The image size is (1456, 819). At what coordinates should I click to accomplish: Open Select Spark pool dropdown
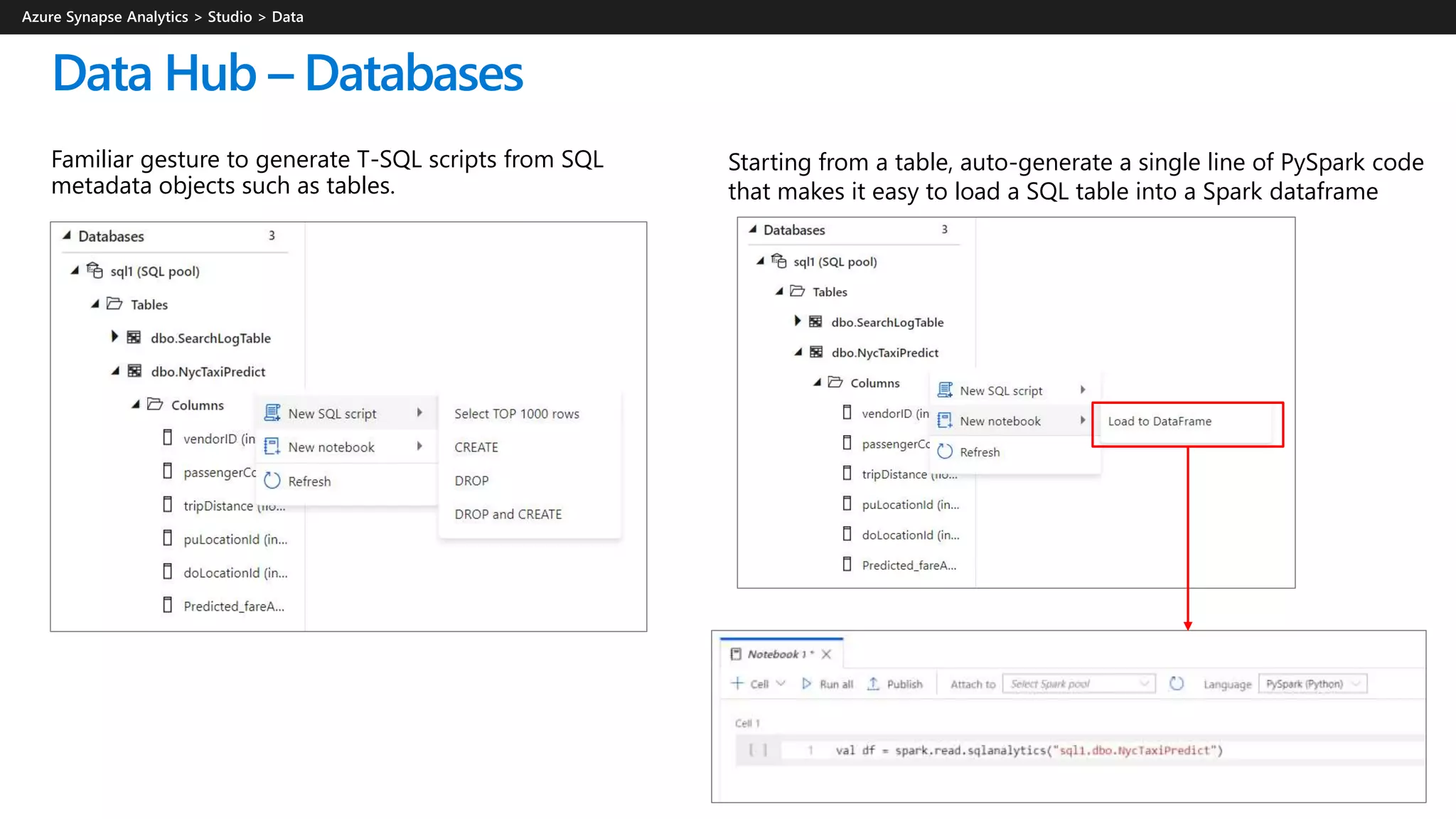click(1078, 684)
